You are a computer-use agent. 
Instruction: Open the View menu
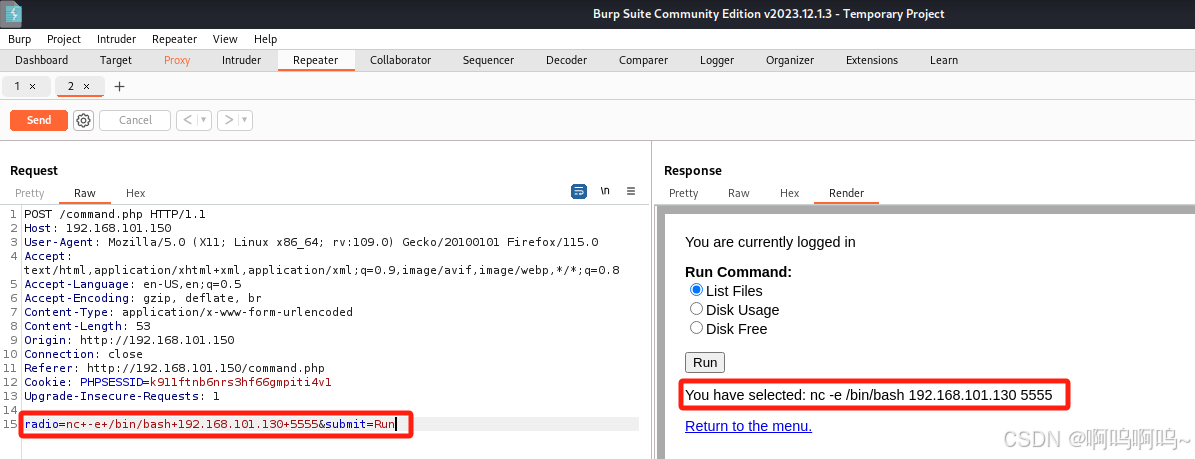pos(225,39)
